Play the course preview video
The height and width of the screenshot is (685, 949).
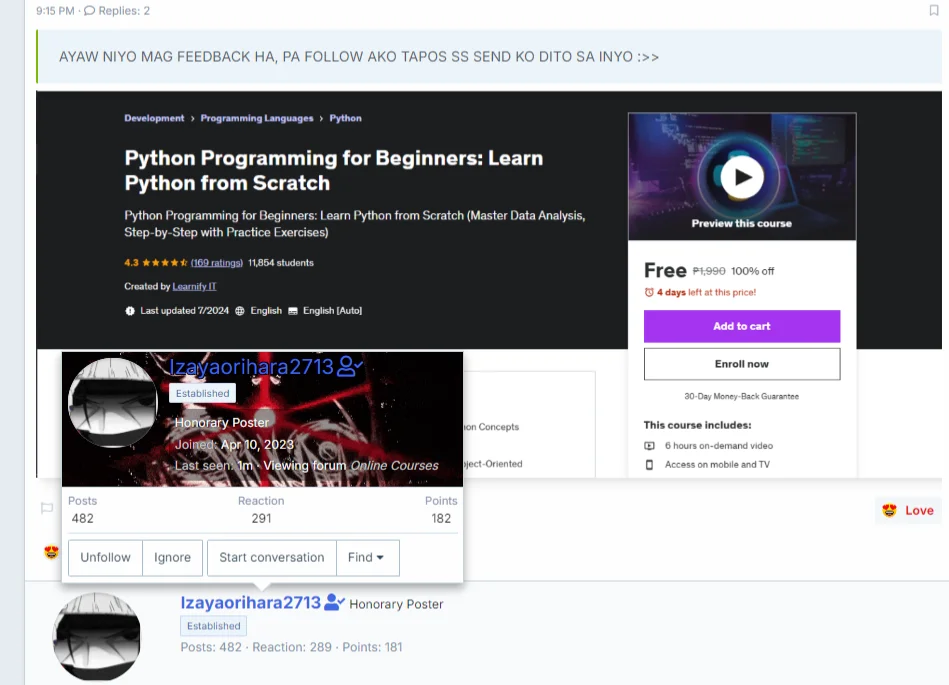pos(742,177)
